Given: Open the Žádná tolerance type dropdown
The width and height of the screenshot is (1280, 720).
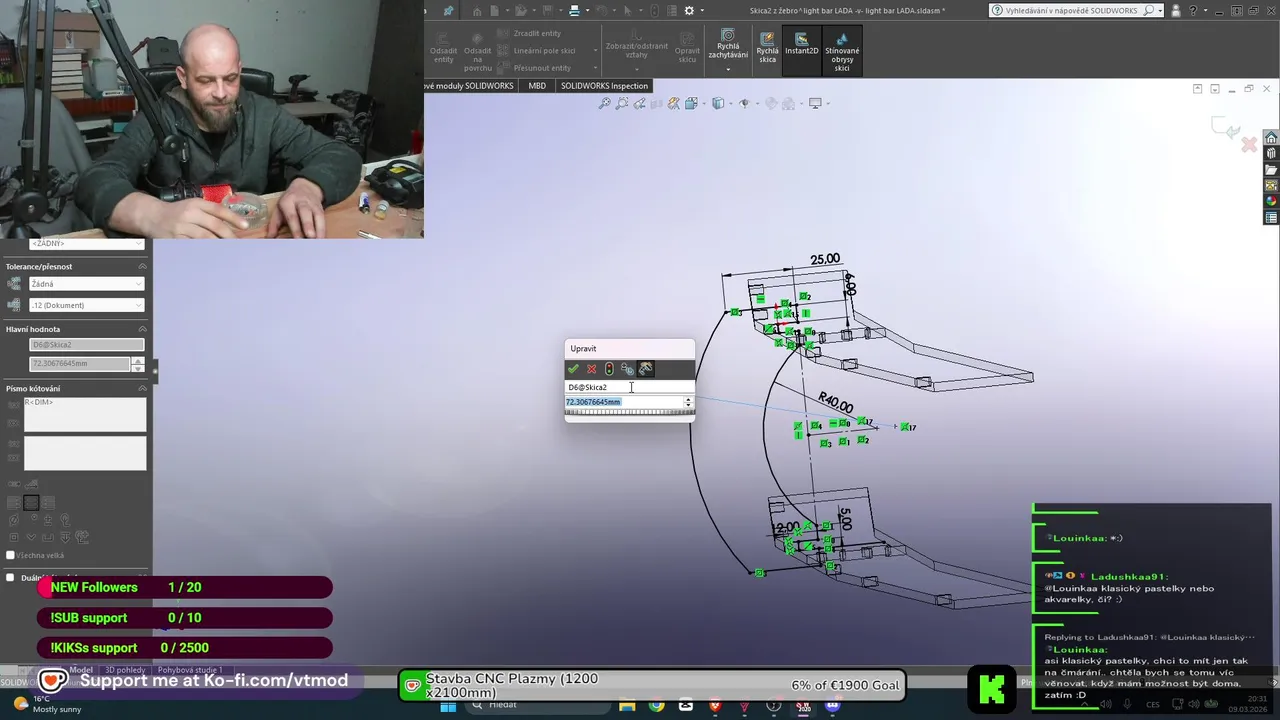Looking at the screenshot, I should pos(87,284).
